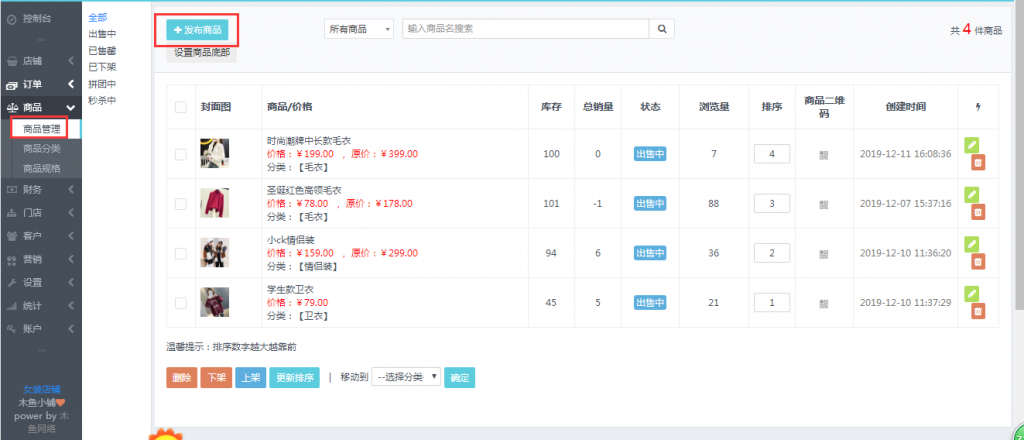This screenshot has width=1024, height=440.
Task: Click the green edit icon for 小ck情侣装
Action: click(972, 244)
